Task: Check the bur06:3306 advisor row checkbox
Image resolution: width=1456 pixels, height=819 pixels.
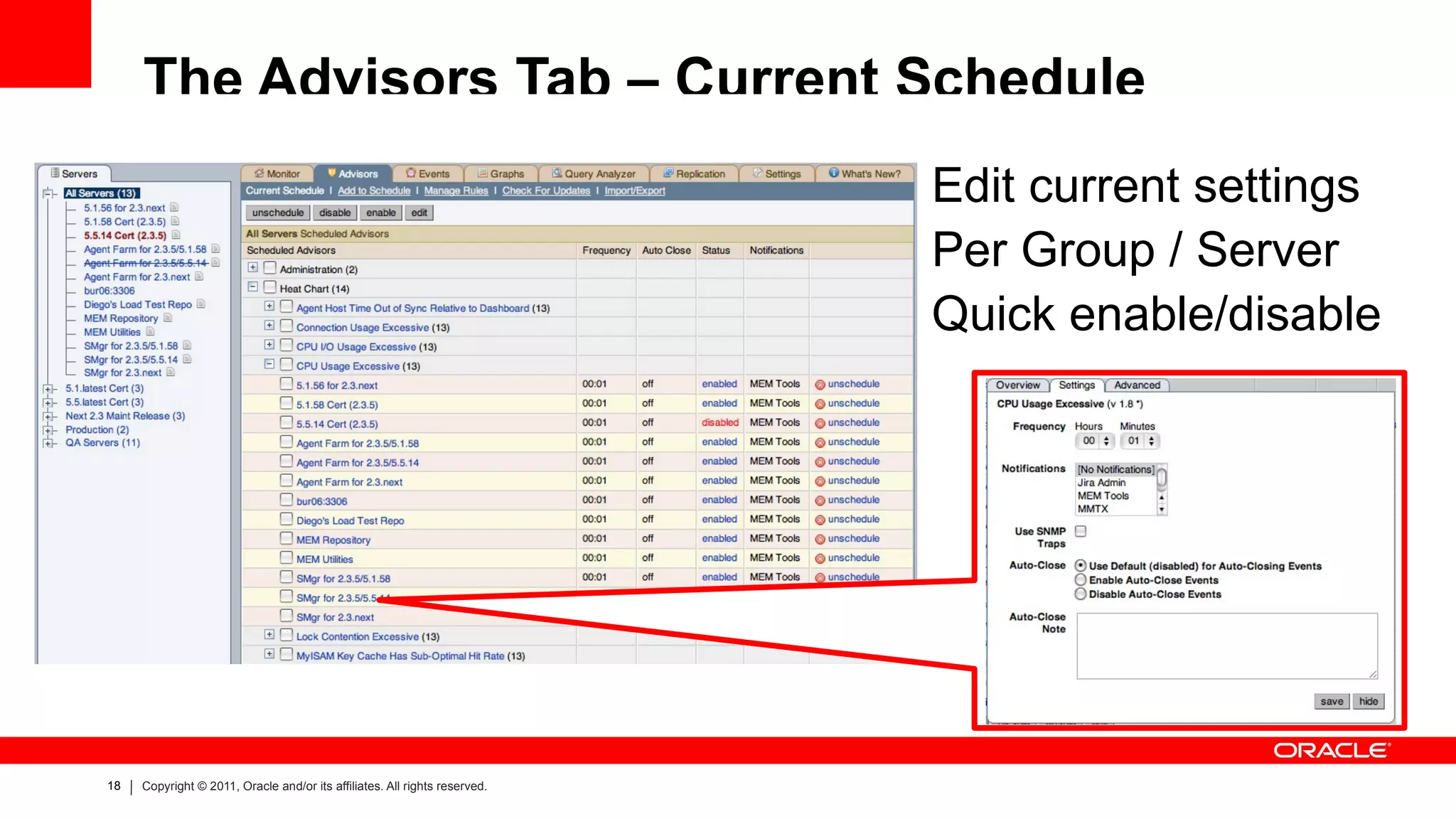Action: point(287,500)
